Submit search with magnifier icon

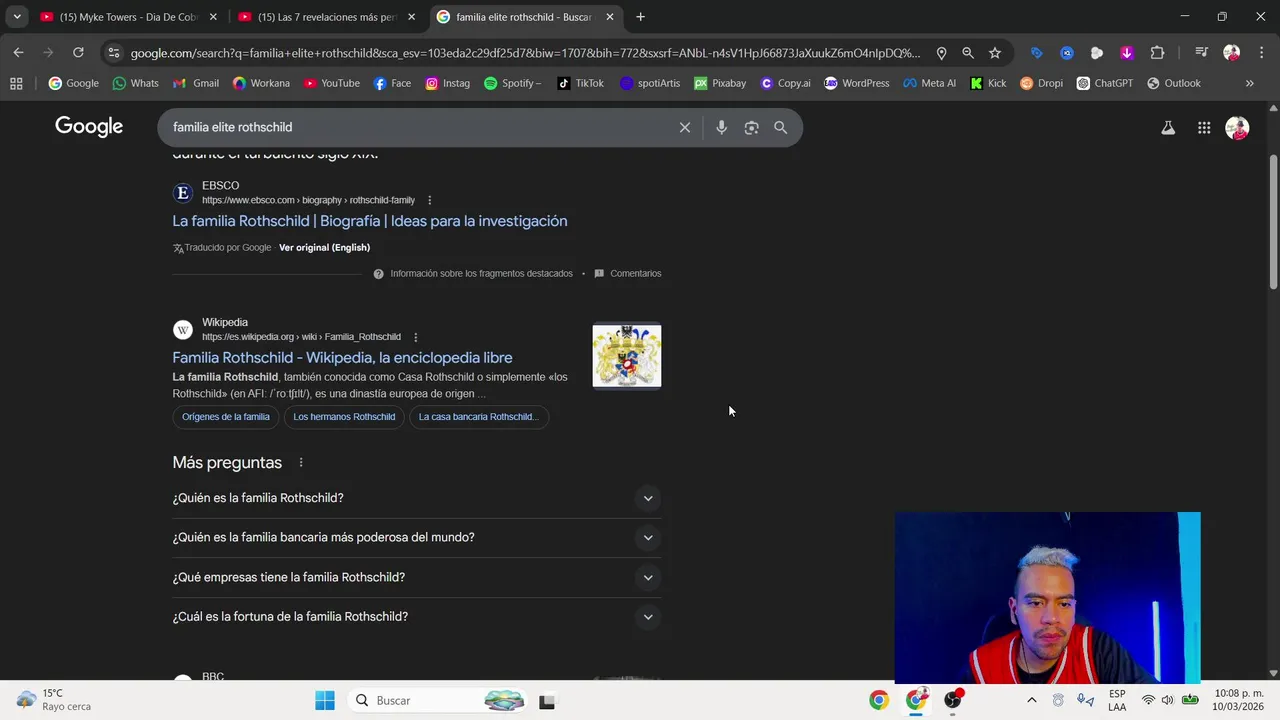780,128
